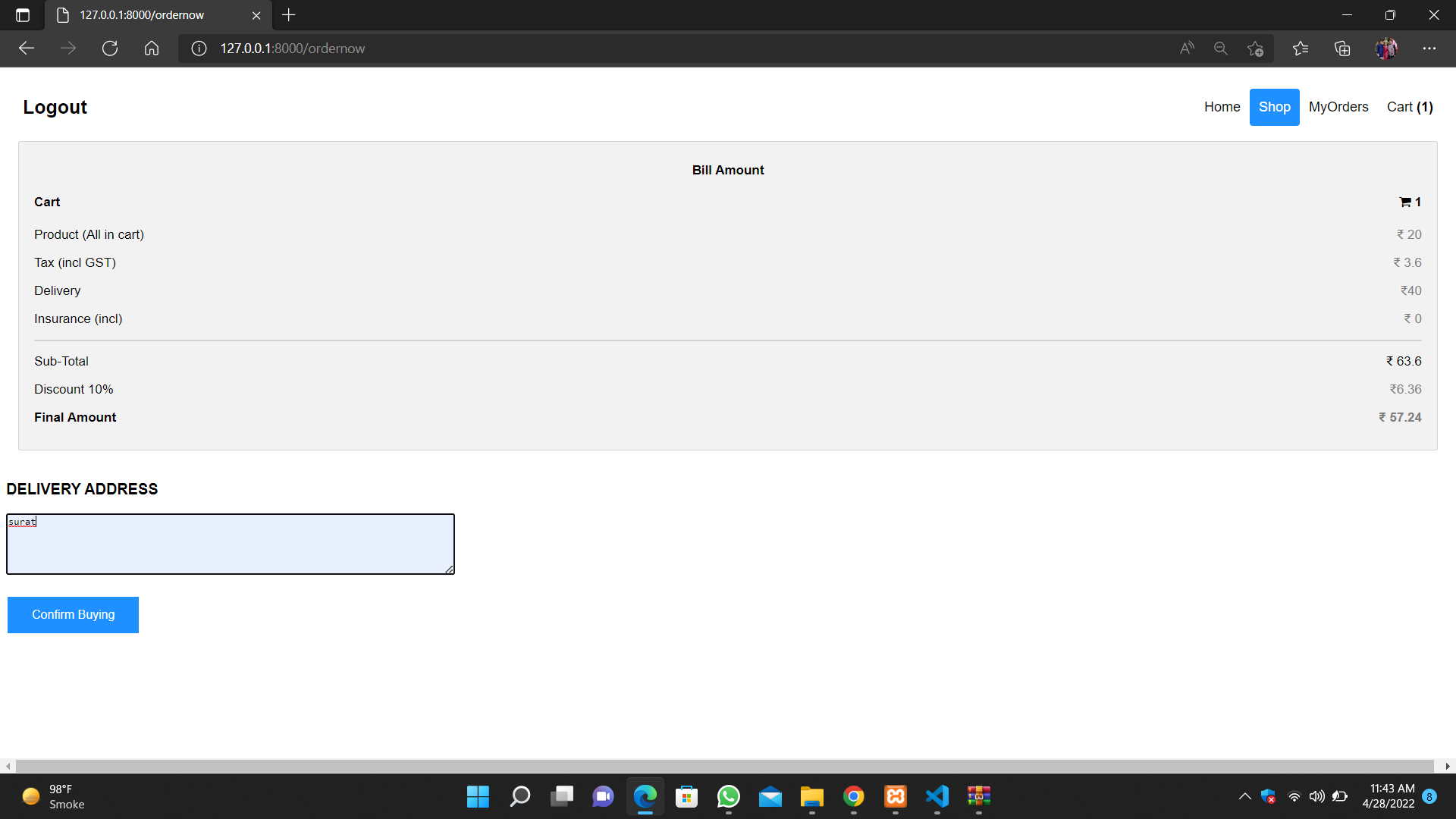Open the Settings and more menu

(1431, 48)
